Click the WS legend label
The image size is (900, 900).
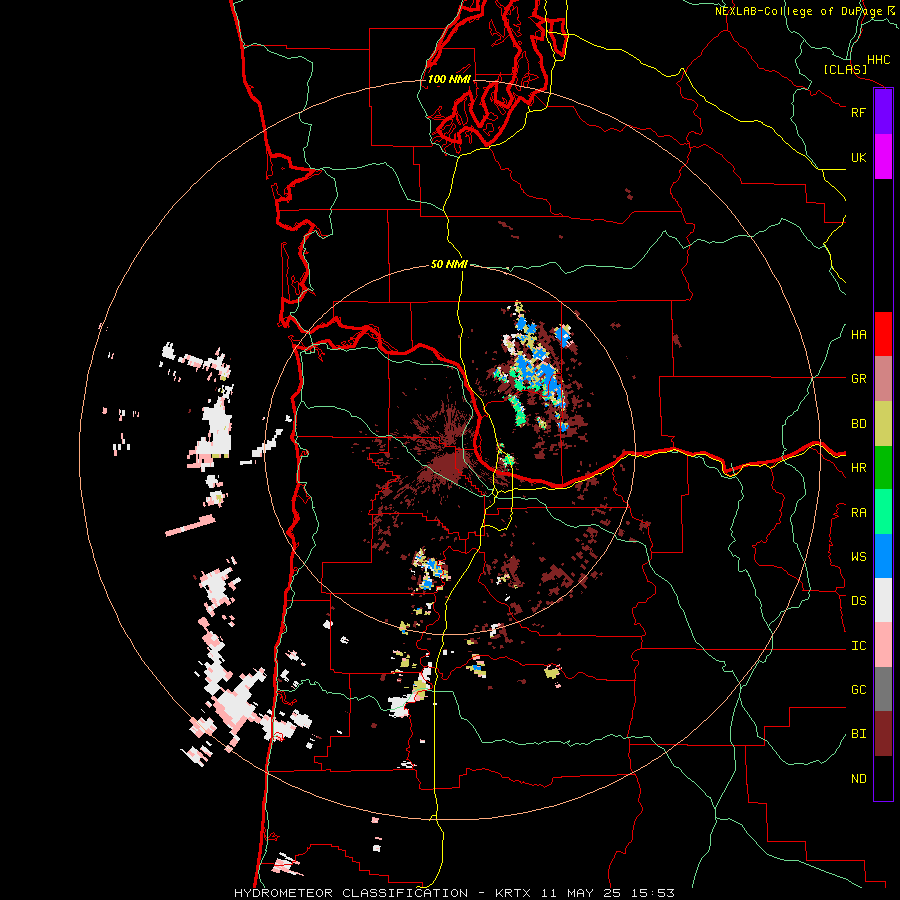click(858, 557)
